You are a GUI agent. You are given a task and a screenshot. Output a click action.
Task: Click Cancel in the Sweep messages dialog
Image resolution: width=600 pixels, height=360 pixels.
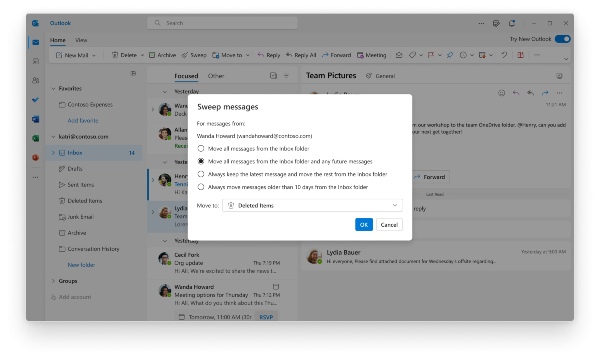[389, 225]
